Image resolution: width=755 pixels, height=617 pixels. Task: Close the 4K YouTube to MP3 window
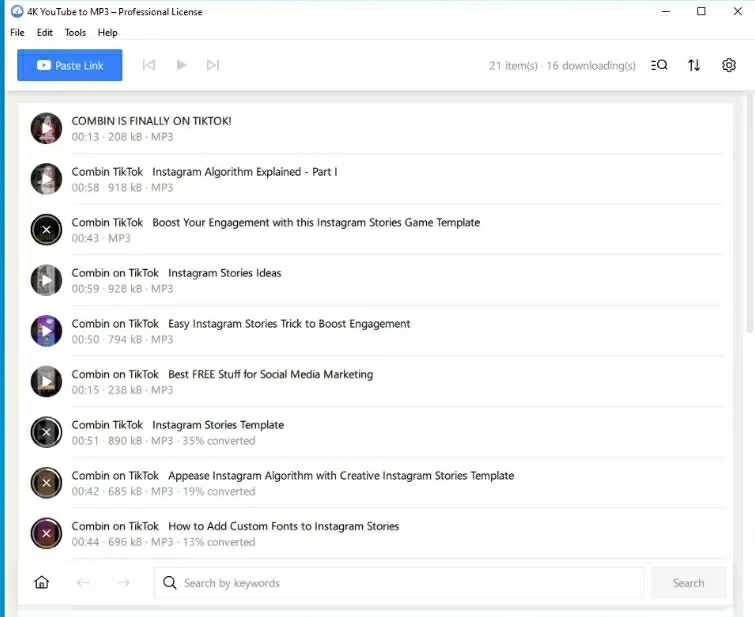[737, 11]
